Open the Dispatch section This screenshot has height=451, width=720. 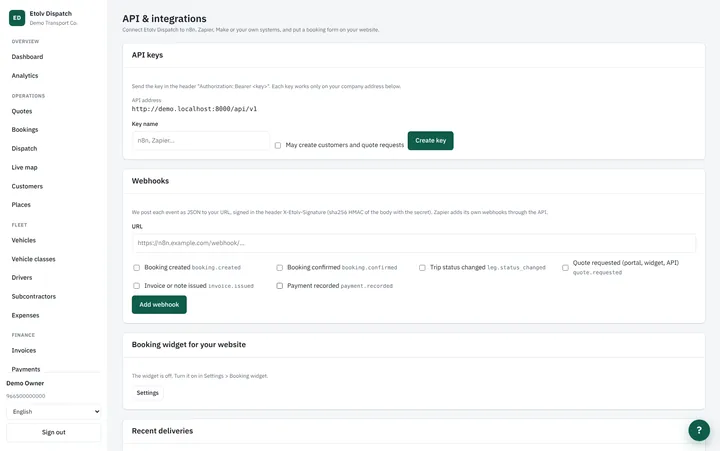[24, 148]
